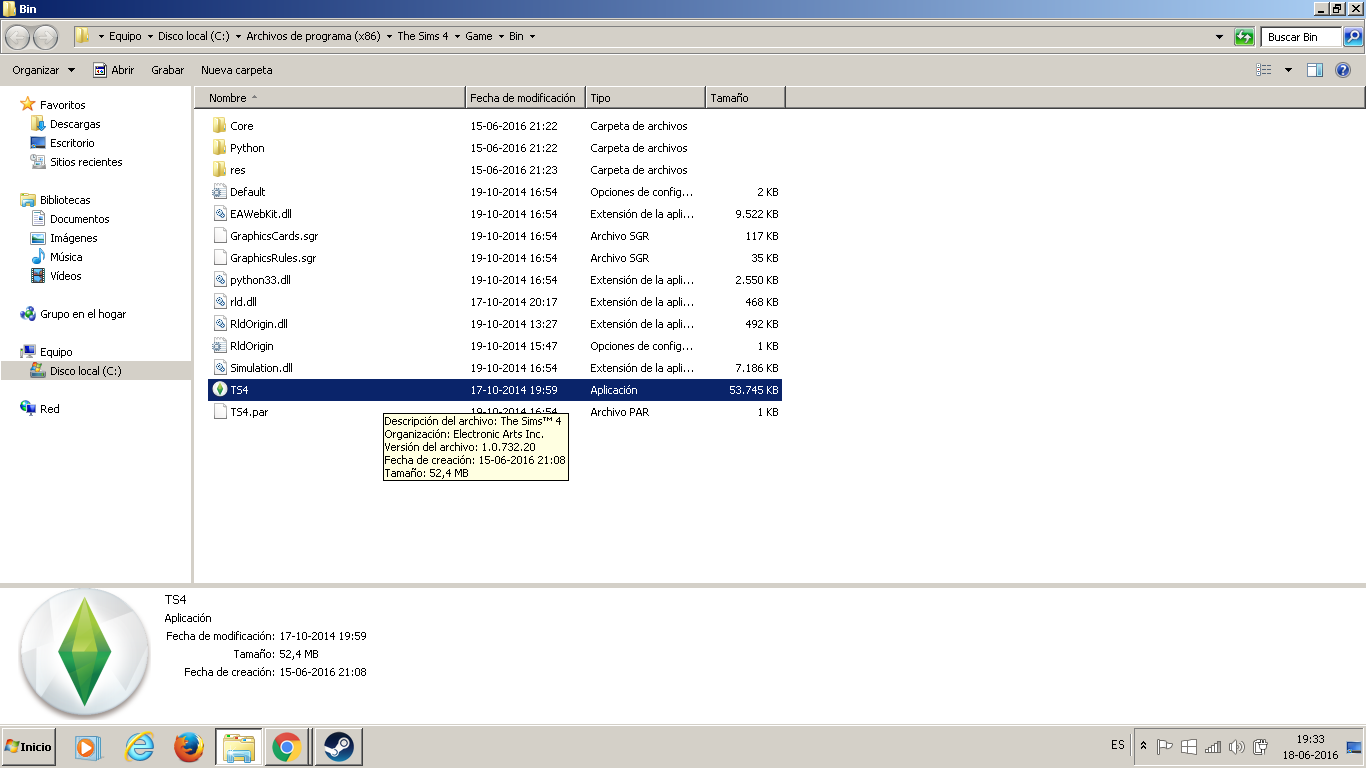Click the Buscar Bin search field
Viewport: 1366px width, 768px height.
pos(1300,37)
